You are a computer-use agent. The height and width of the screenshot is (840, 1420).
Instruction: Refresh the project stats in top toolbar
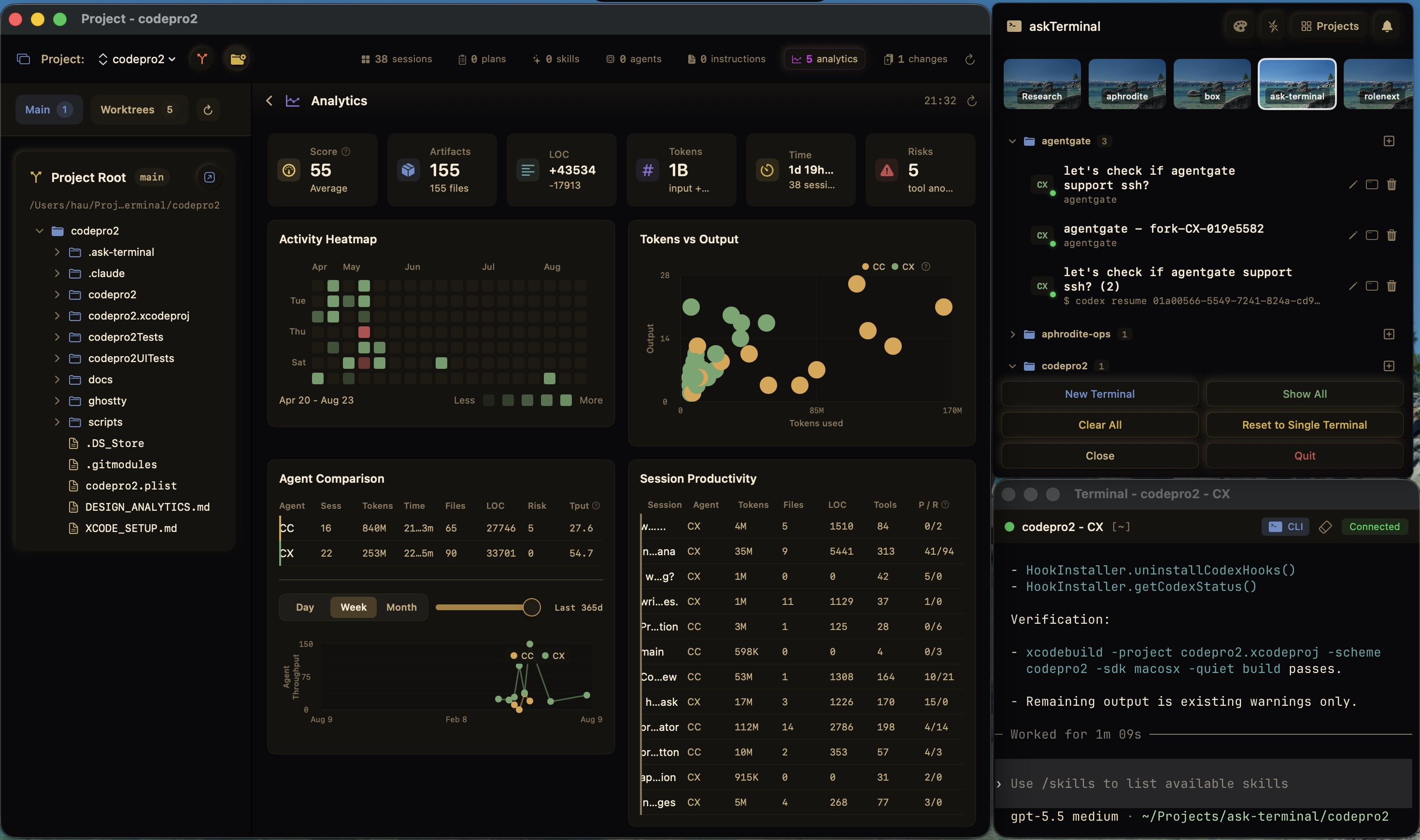[970, 59]
